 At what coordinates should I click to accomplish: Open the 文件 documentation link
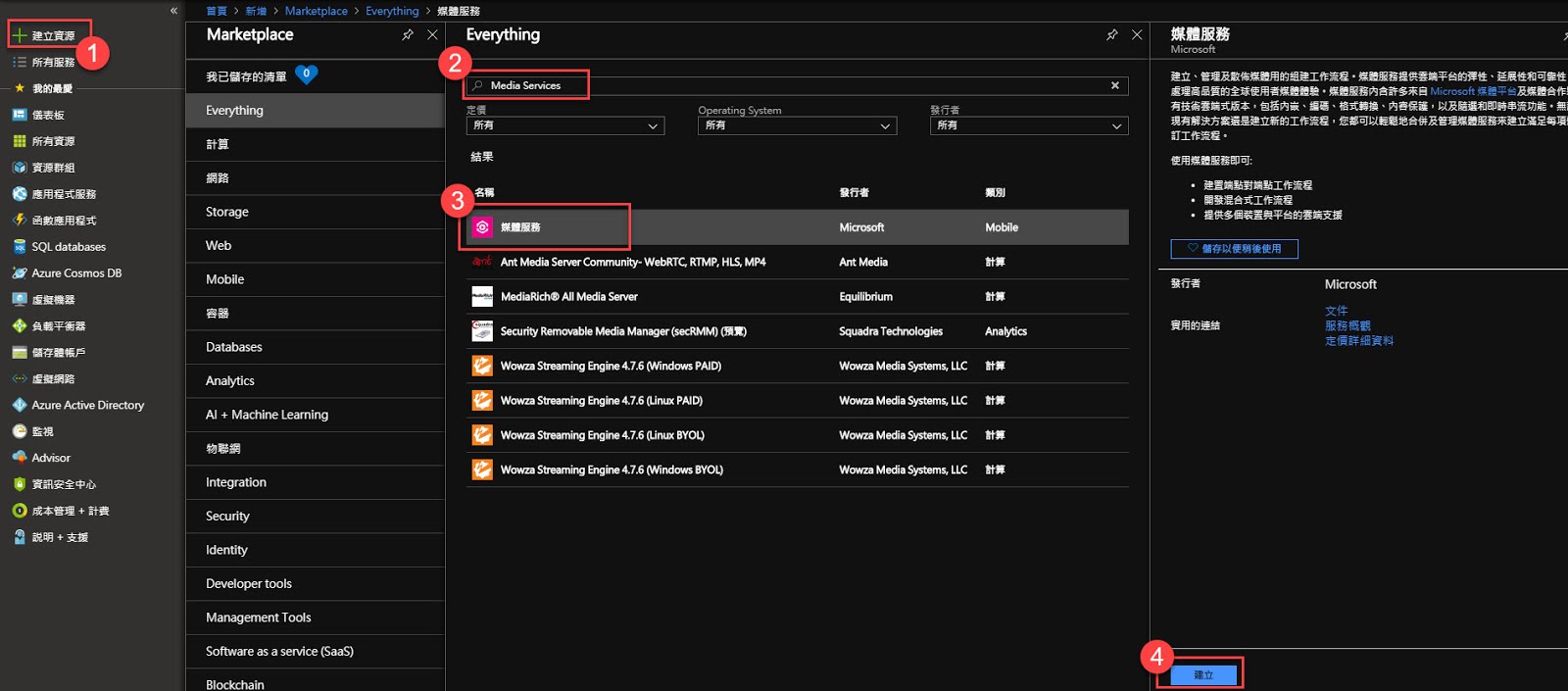1336,311
